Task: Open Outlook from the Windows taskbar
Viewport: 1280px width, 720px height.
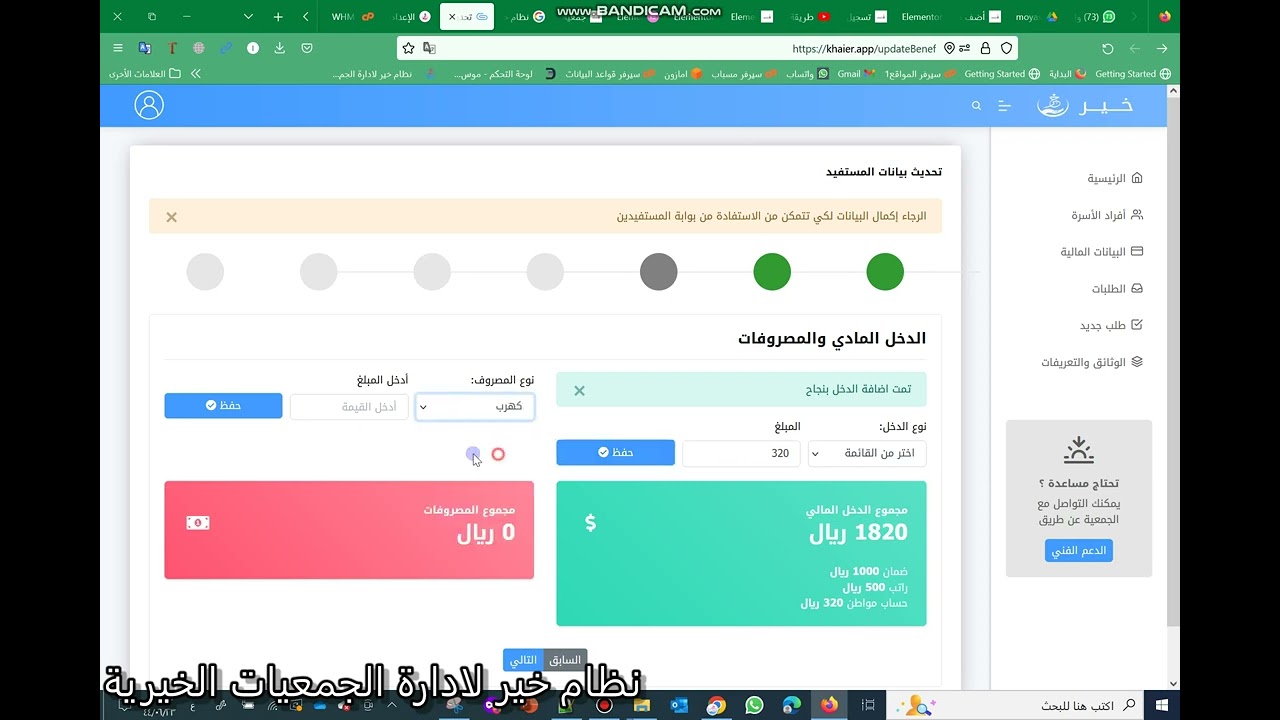Action: 679,705
